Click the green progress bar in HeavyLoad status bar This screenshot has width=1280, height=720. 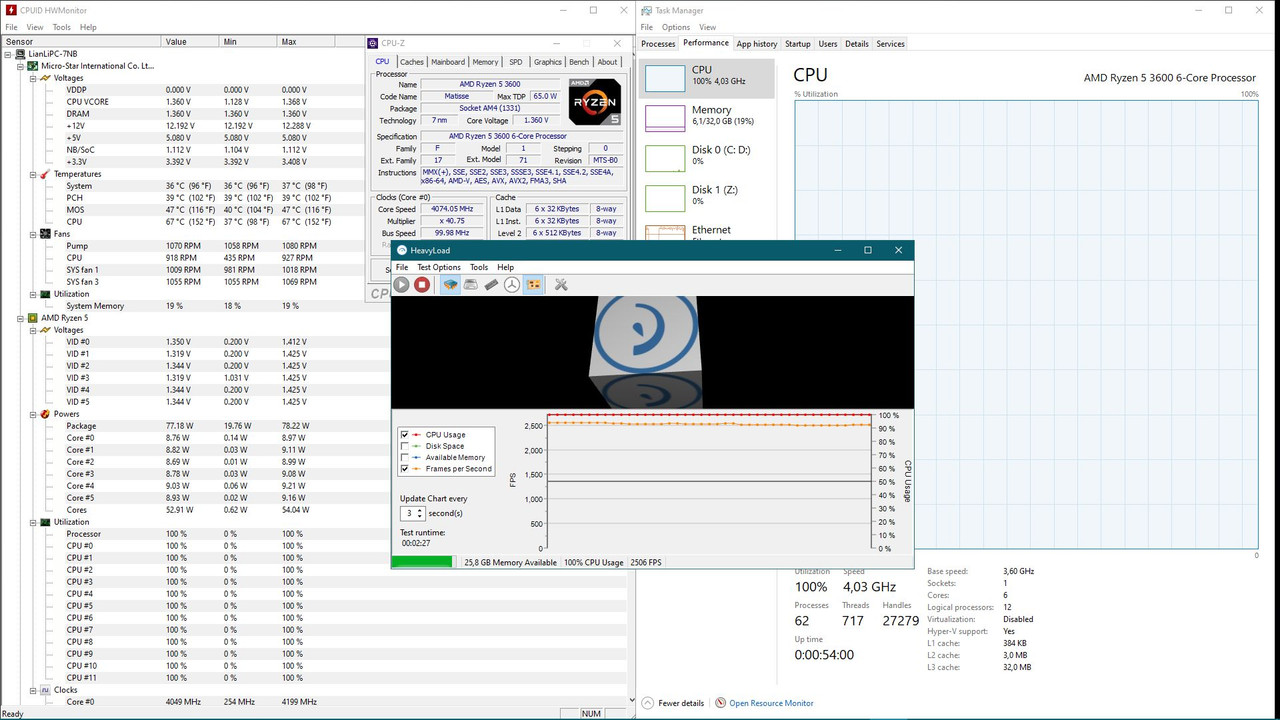pos(422,562)
